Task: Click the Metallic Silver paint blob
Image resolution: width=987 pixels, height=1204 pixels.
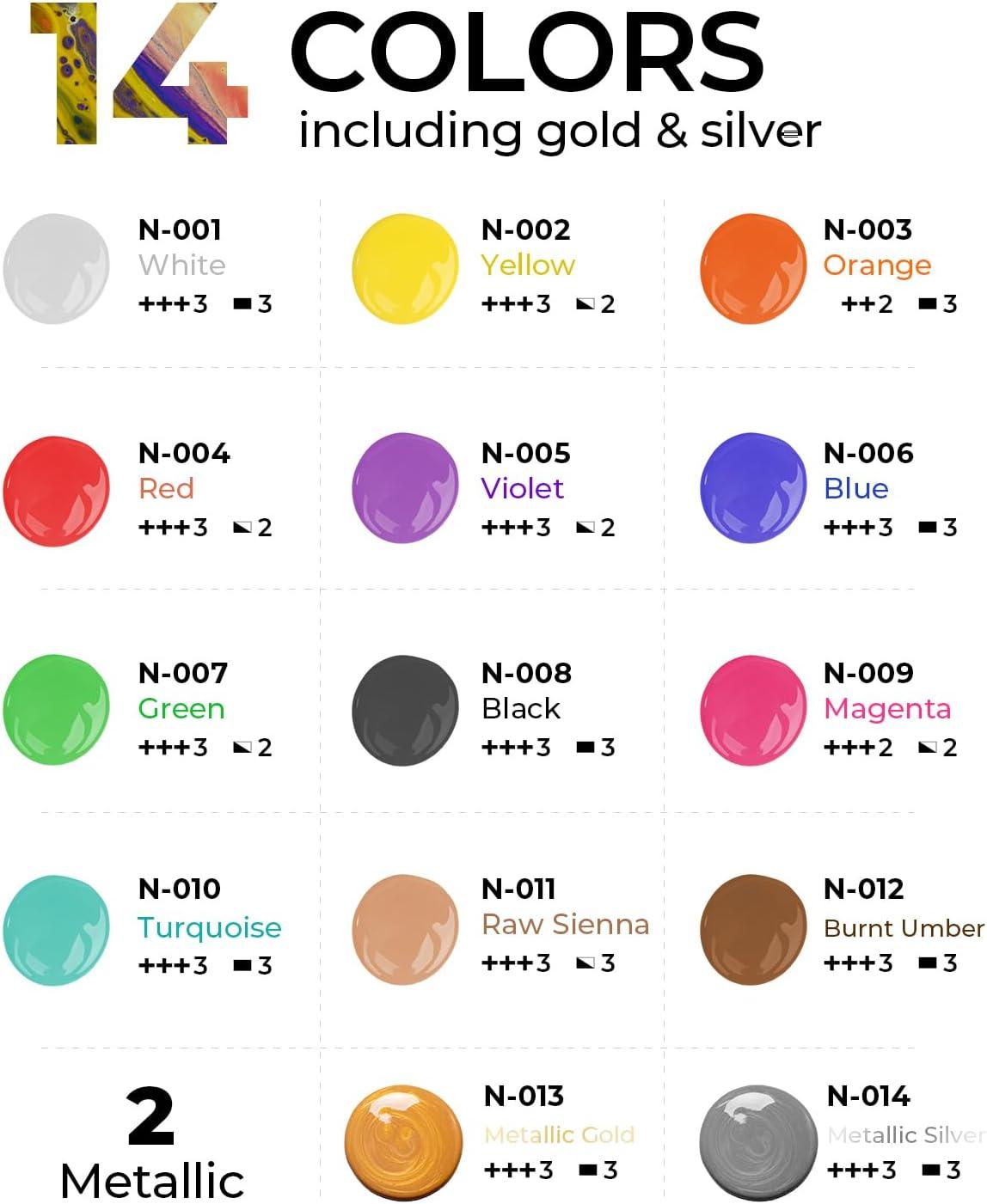Action: pos(758,1142)
